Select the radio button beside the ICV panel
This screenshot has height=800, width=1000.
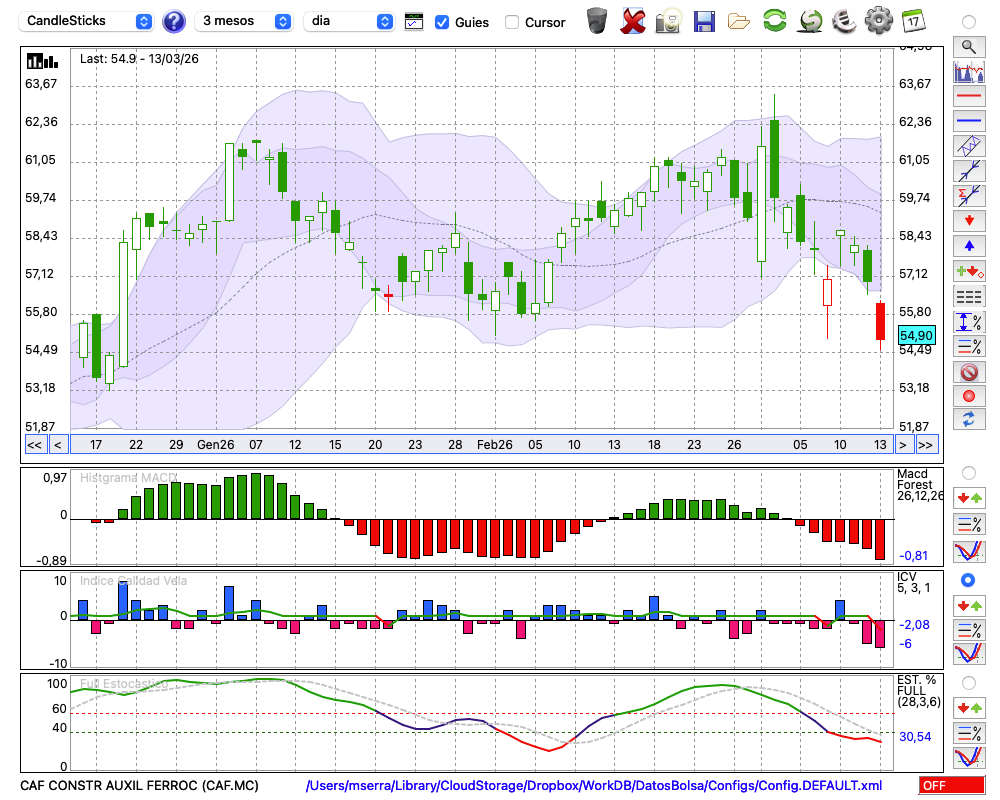click(968, 580)
